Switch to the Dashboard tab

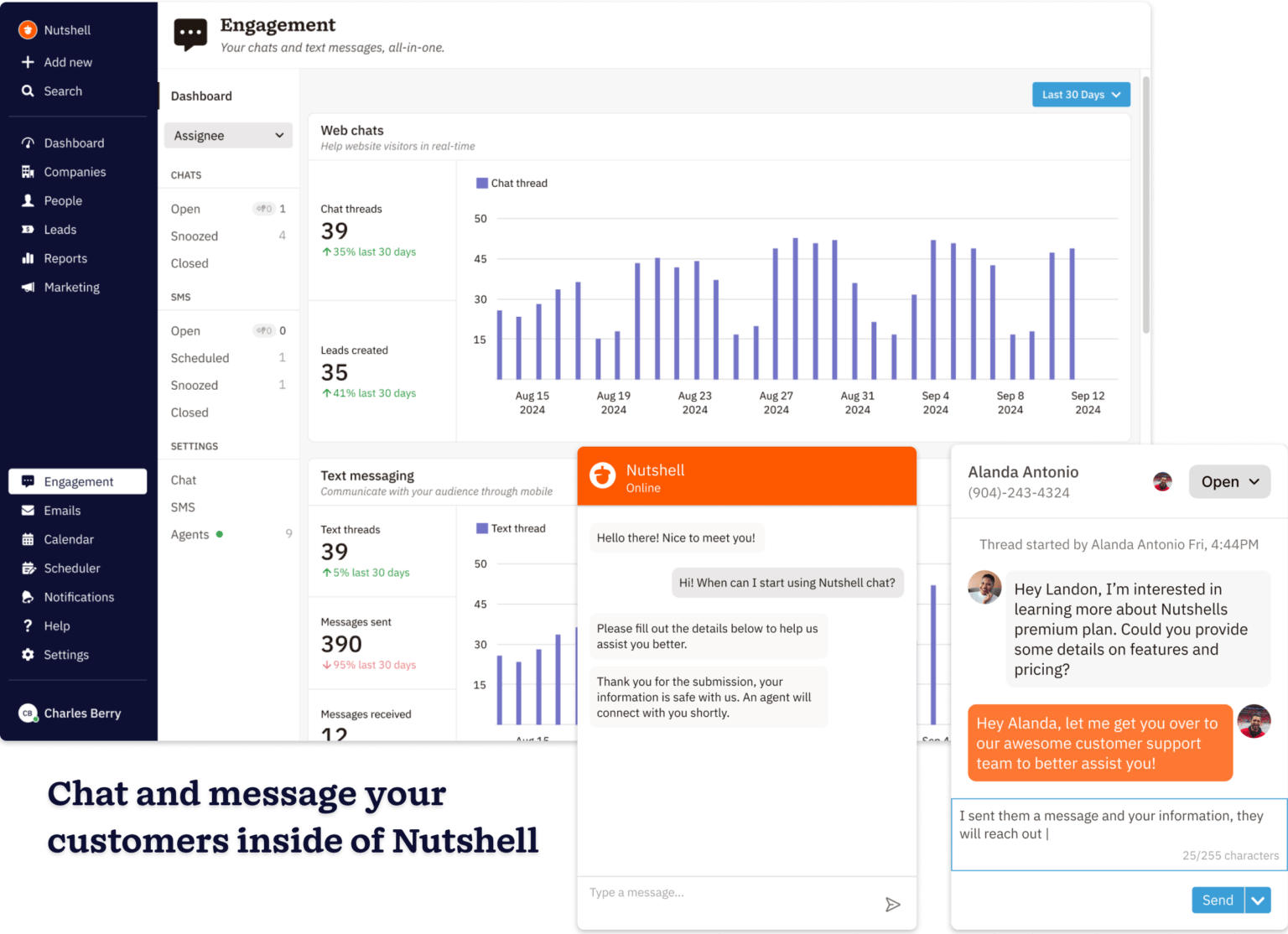tap(201, 96)
